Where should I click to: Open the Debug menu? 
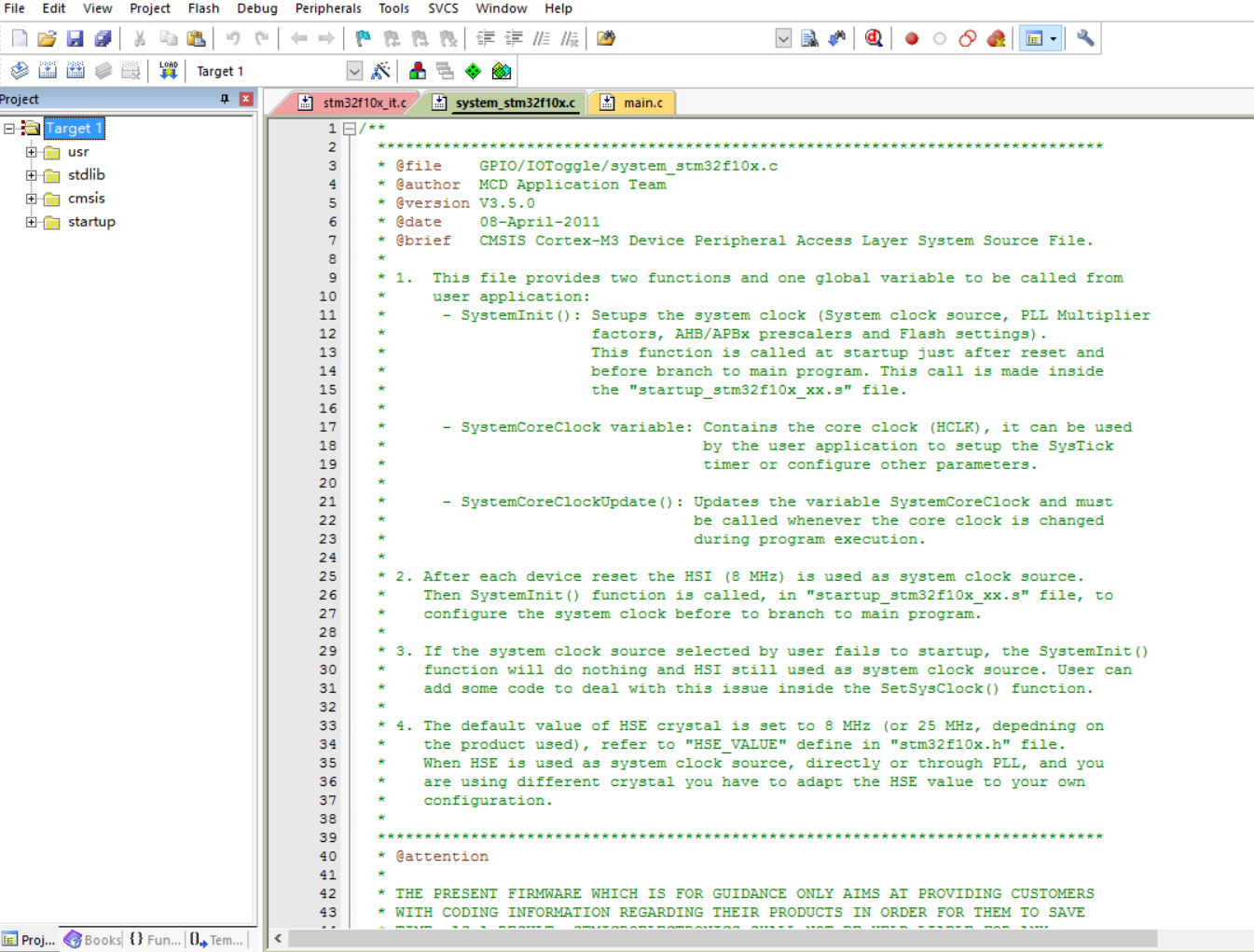[257, 8]
